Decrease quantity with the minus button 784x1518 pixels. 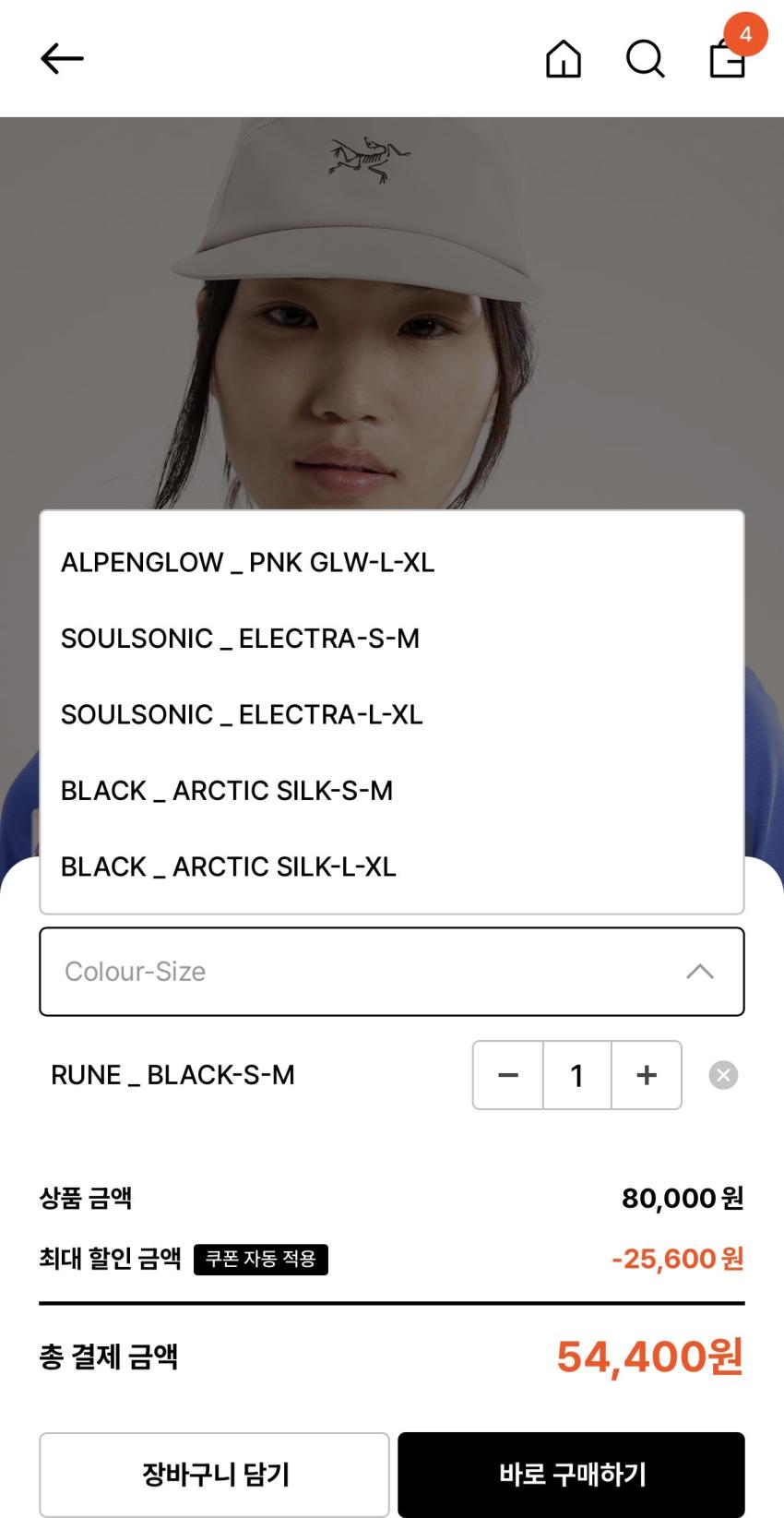click(508, 1075)
